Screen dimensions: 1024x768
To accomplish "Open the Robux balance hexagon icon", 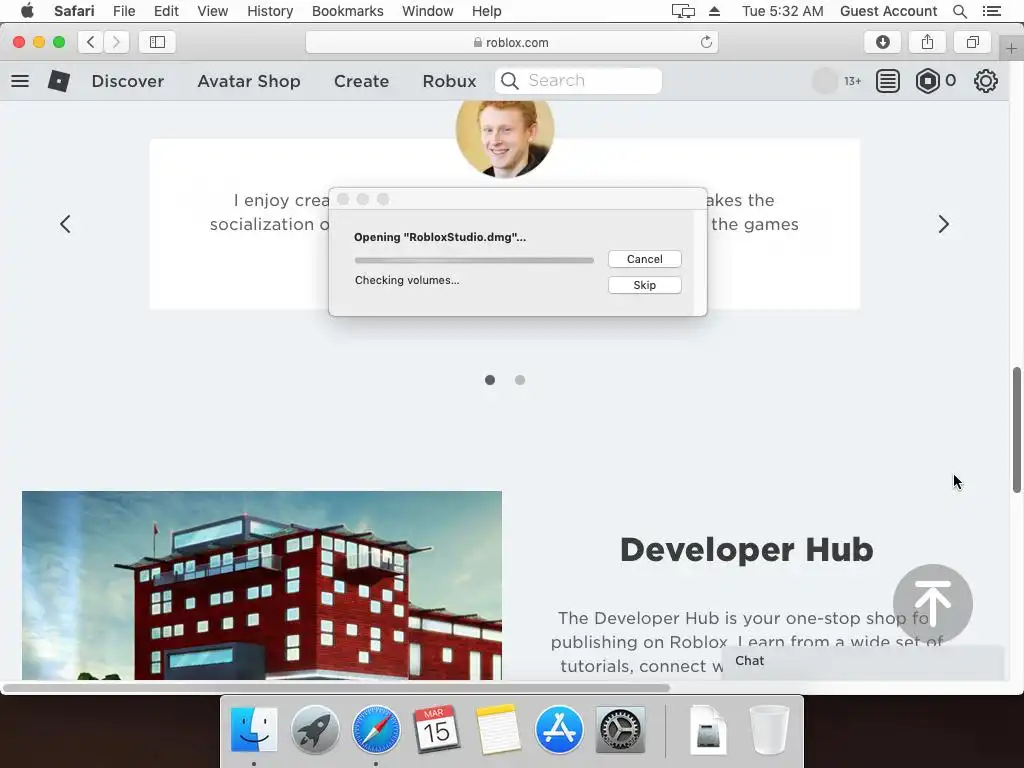I will click(927, 81).
